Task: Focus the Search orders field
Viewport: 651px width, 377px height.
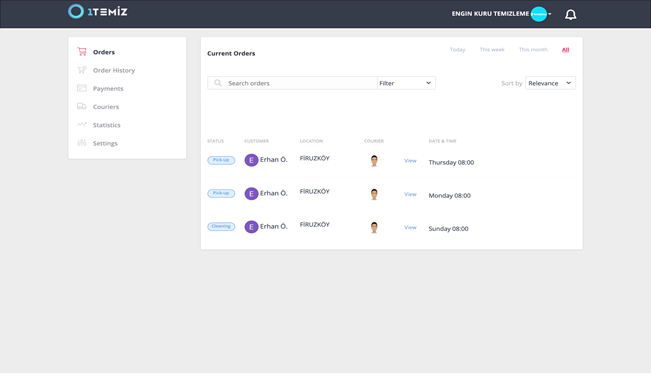Action: [292, 83]
